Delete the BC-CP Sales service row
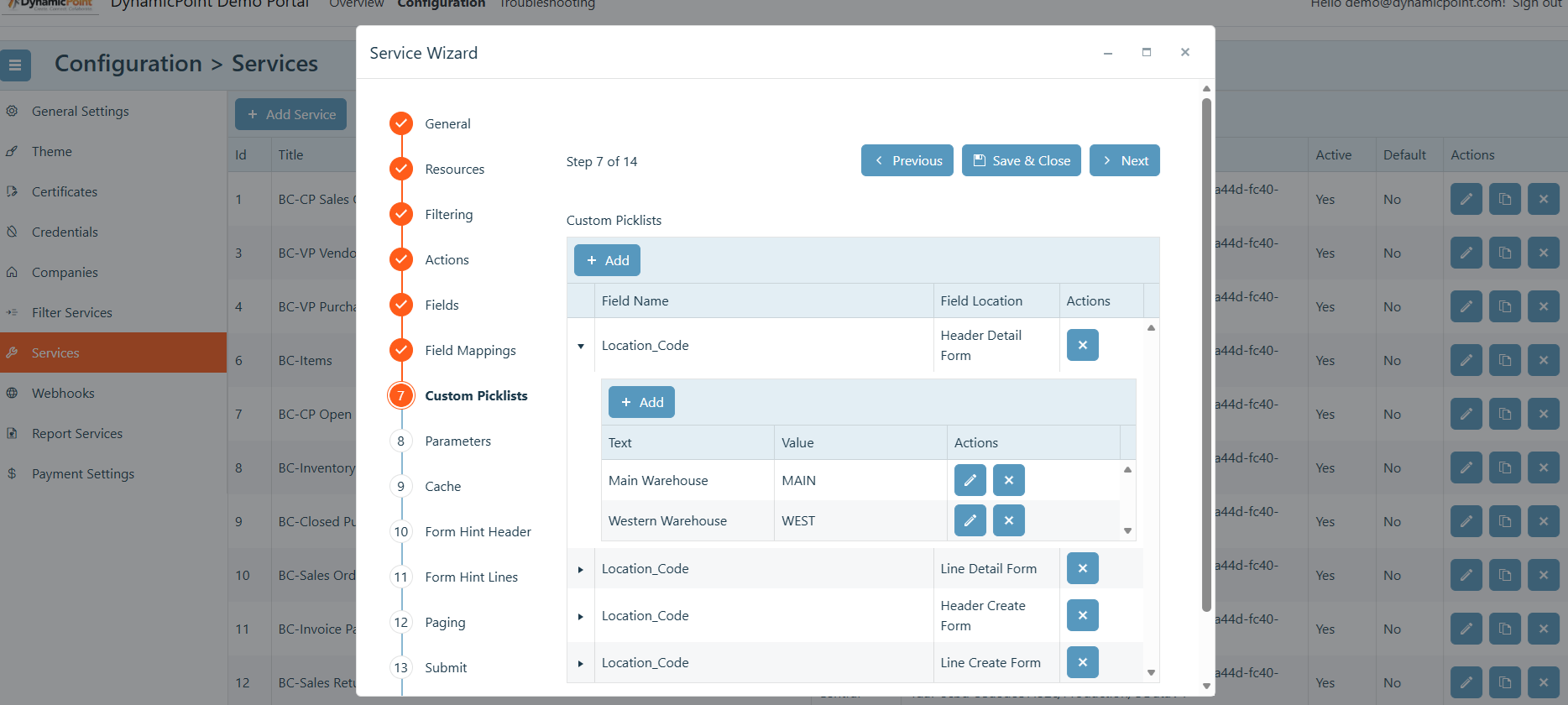1568x705 pixels. pos(1543,199)
